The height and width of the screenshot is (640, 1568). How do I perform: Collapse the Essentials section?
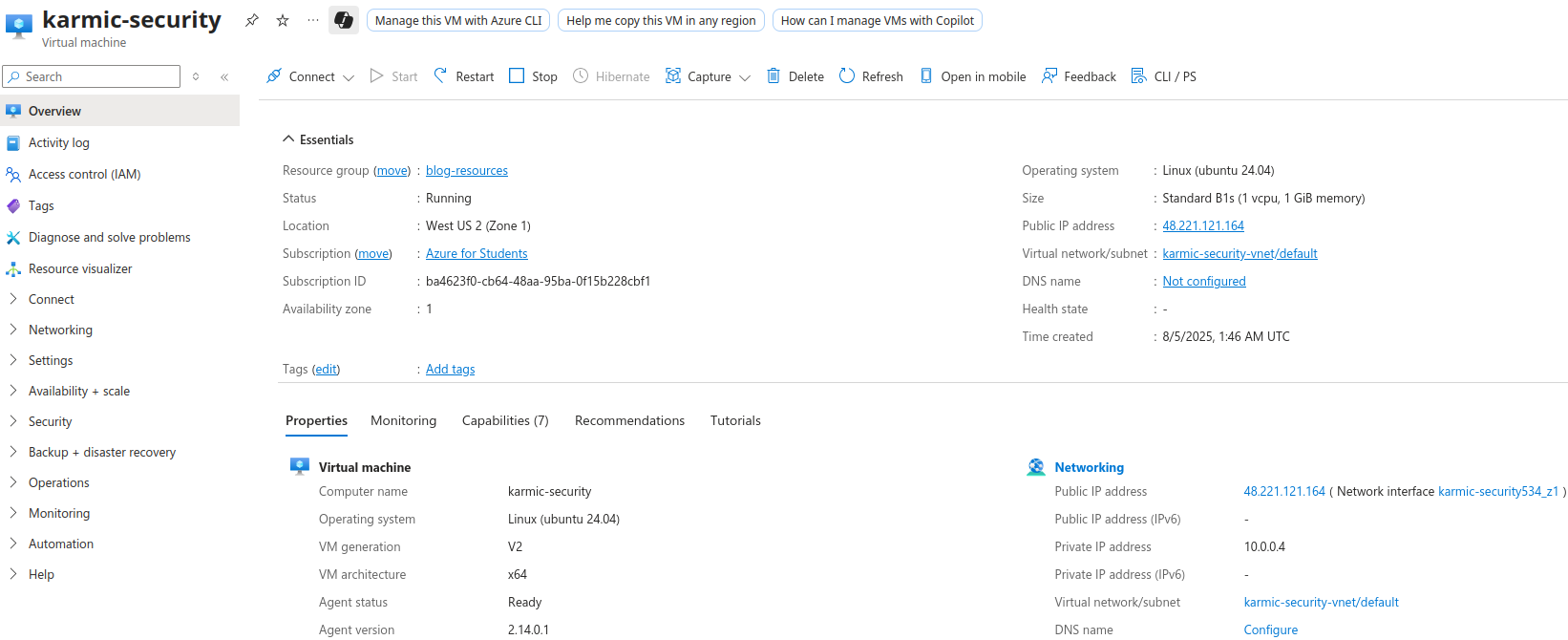point(318,139)
